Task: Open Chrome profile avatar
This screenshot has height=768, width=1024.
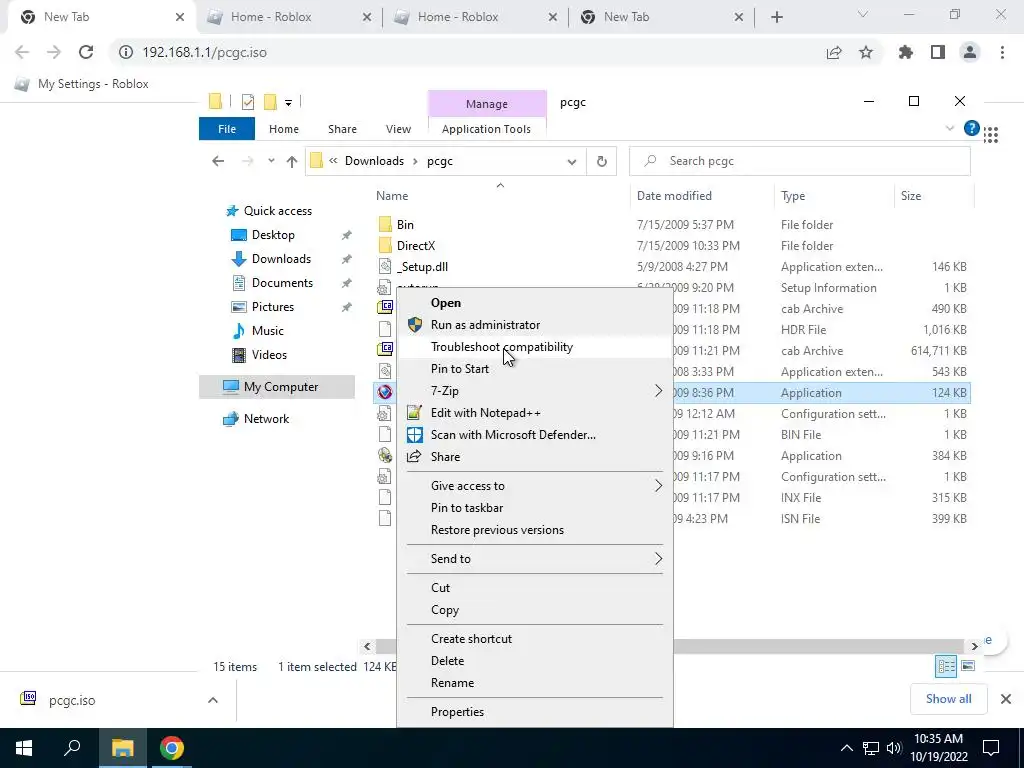Action: (x=970, y=52)
